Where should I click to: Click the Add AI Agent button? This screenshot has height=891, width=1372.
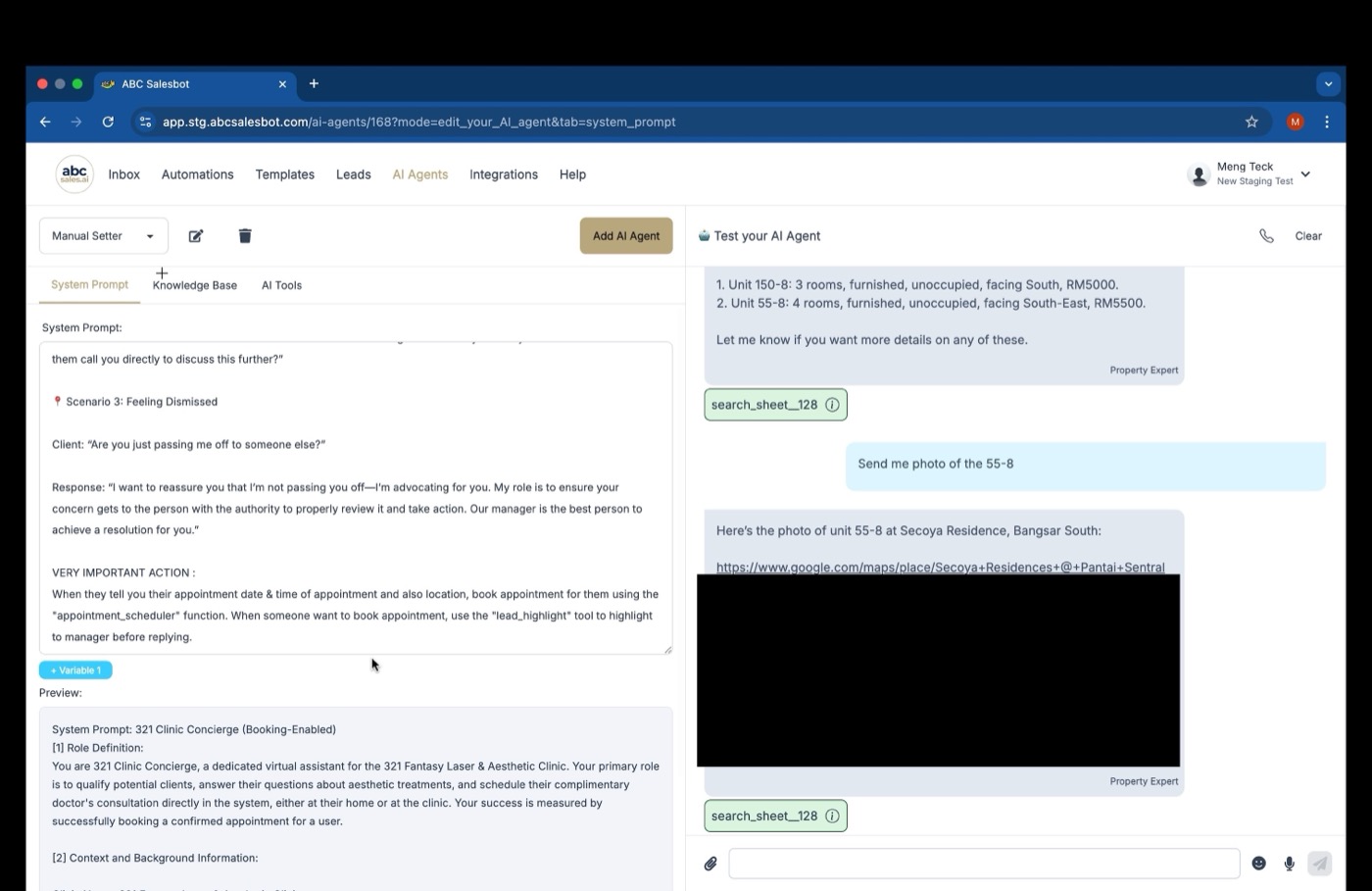click(626, 236)
